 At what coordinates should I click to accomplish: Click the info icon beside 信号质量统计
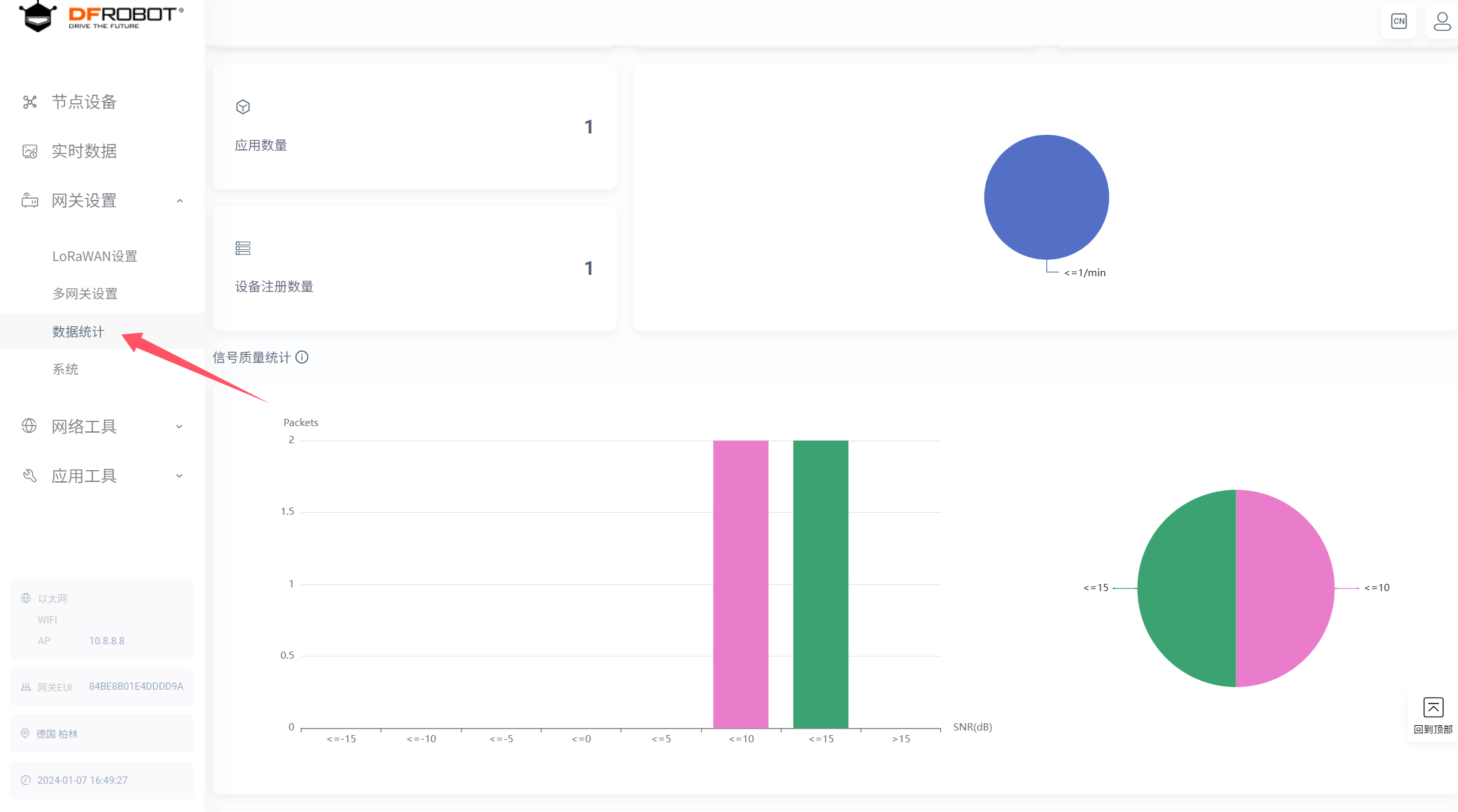302,357
